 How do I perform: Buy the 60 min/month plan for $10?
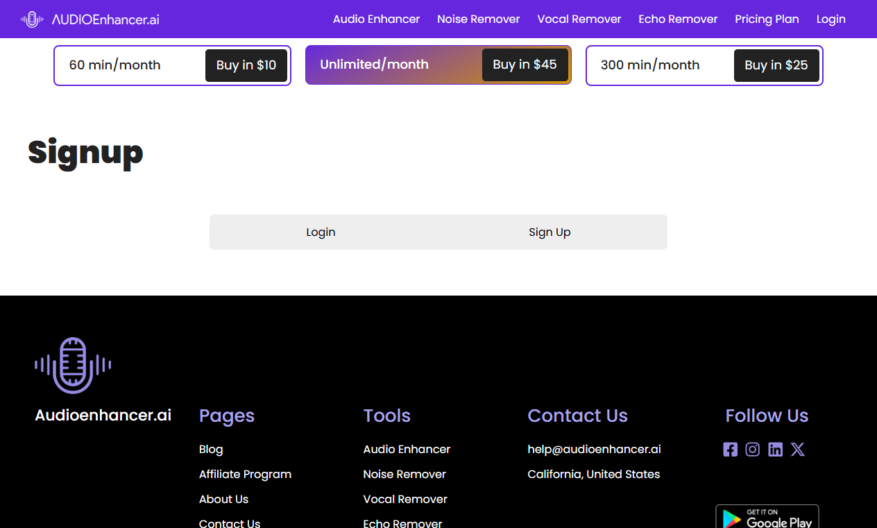point(246,65)
